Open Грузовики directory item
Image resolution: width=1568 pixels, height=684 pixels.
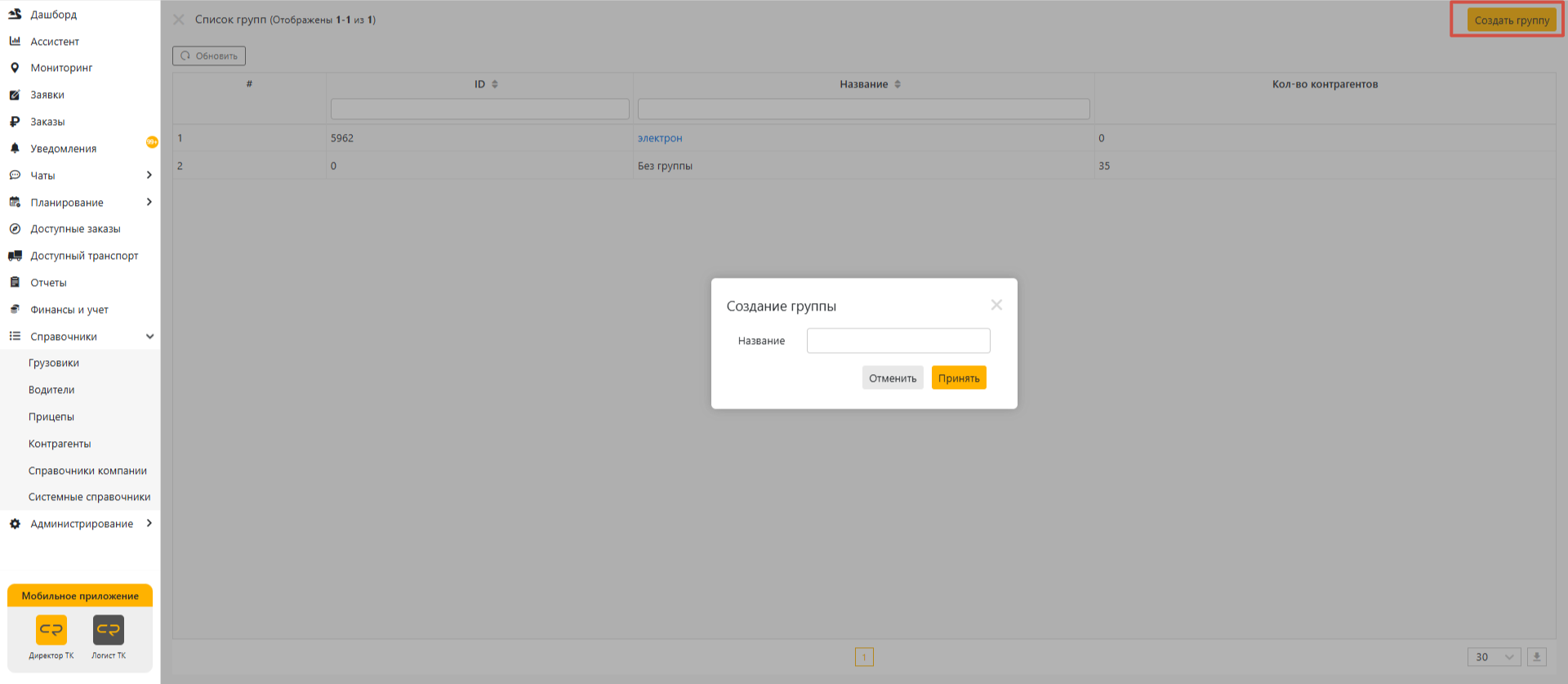click(x=54, y=363)
